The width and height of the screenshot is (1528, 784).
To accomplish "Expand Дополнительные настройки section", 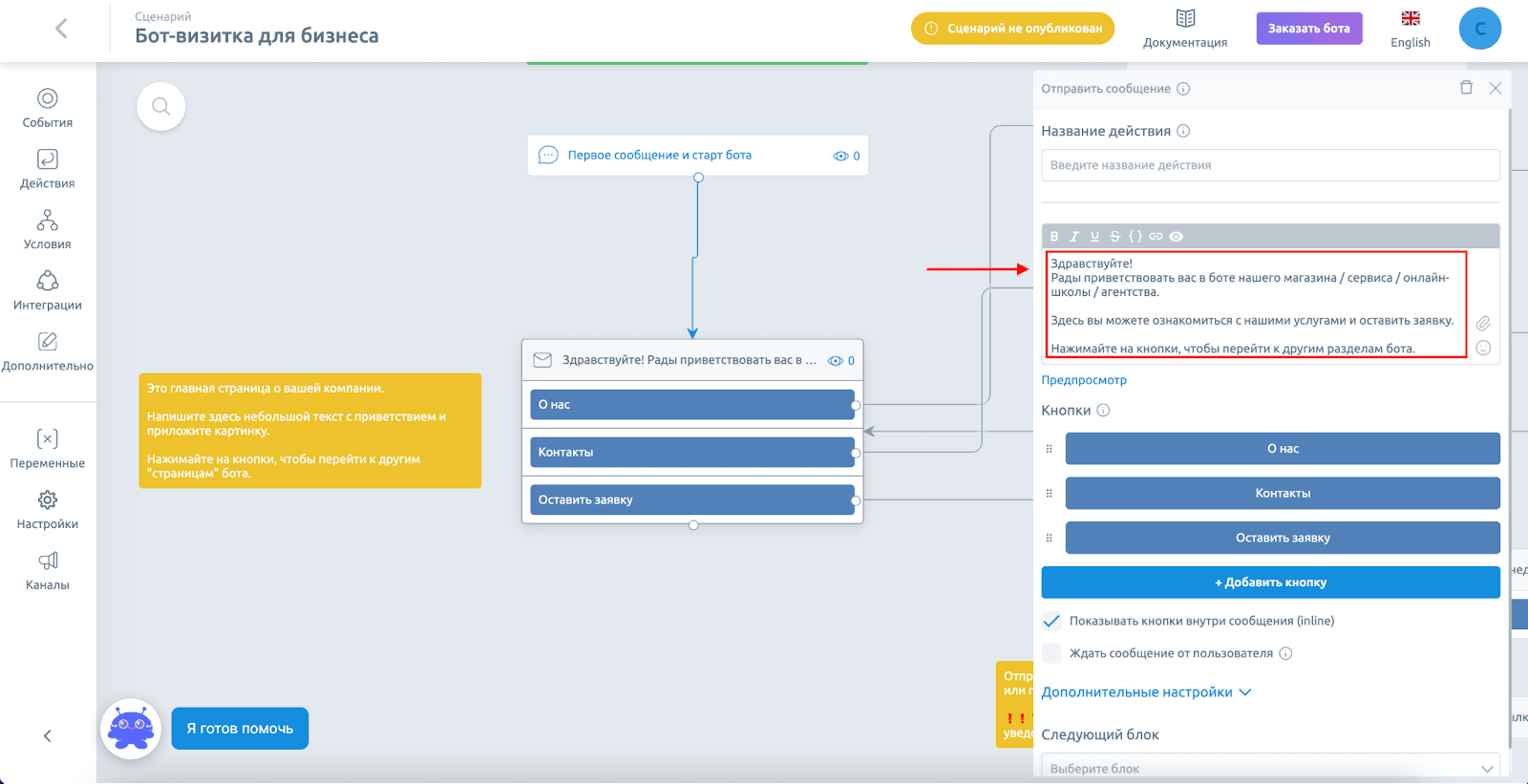I will [x=1146, y=692].
